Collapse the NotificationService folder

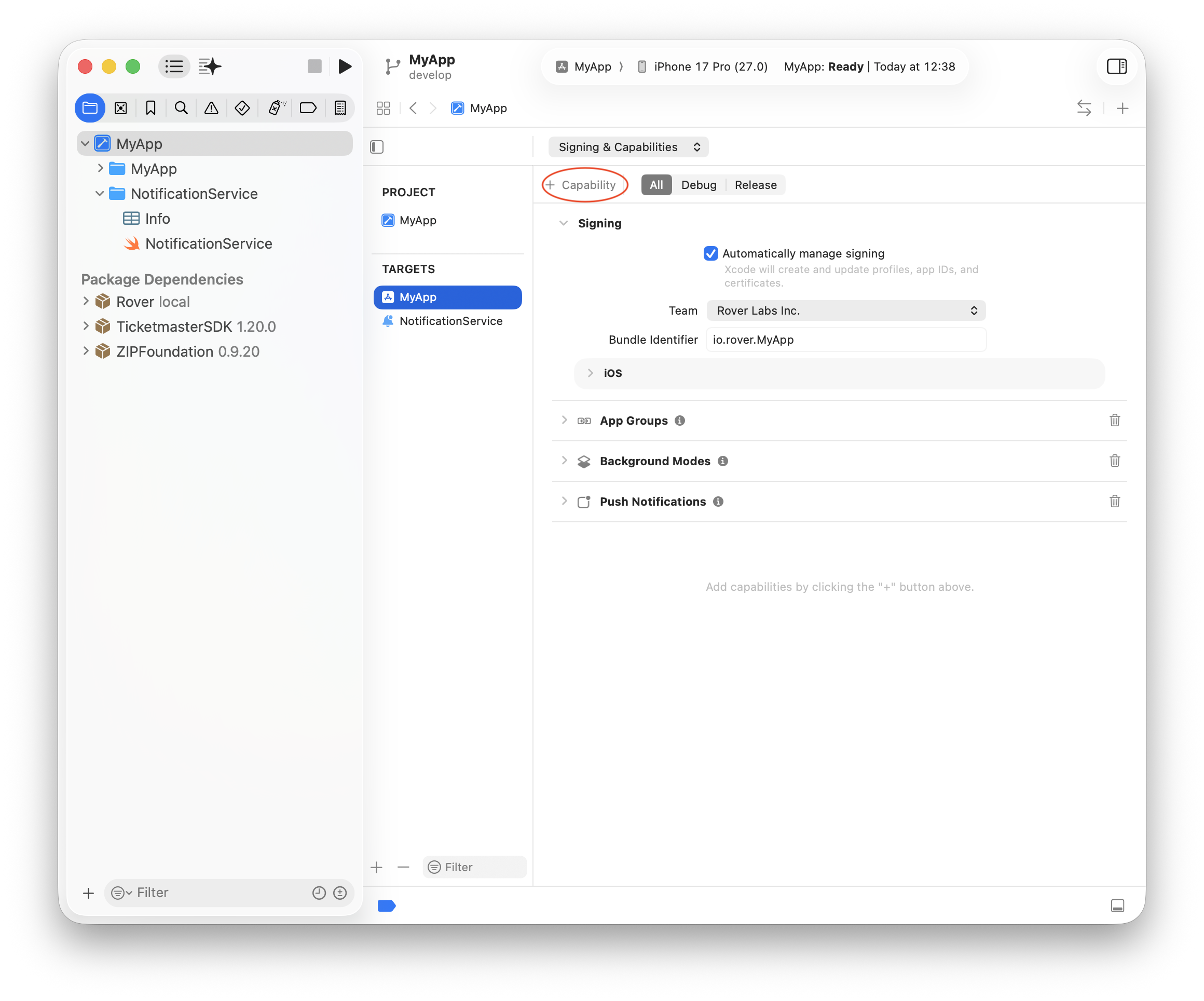[x=100, y=193]
